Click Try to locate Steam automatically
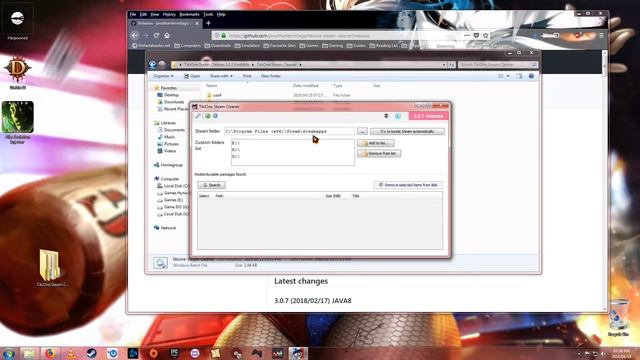640x360 pixels. (x=407, y=131)
